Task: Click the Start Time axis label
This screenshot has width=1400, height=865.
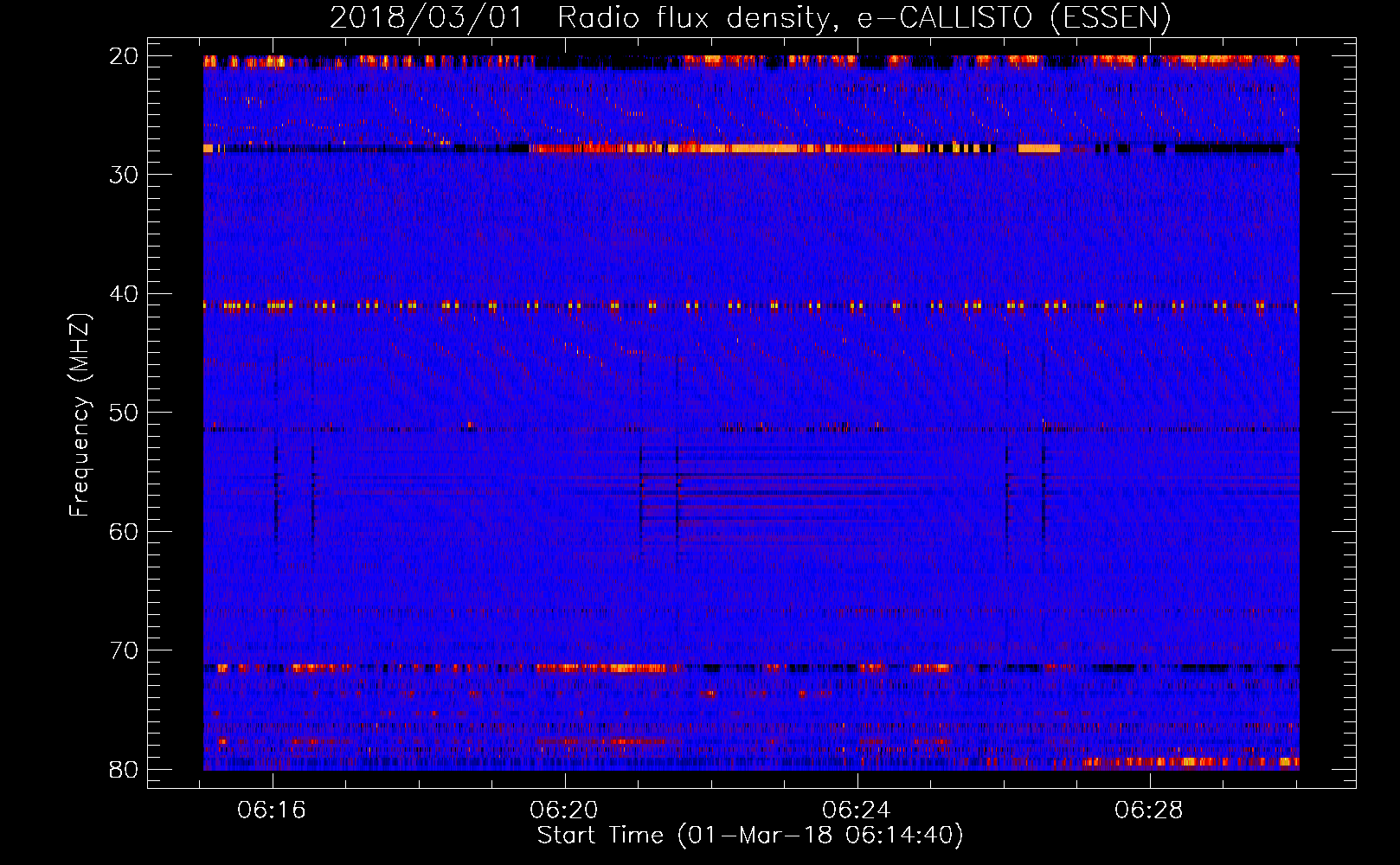Action: click(x=750, y=836)
